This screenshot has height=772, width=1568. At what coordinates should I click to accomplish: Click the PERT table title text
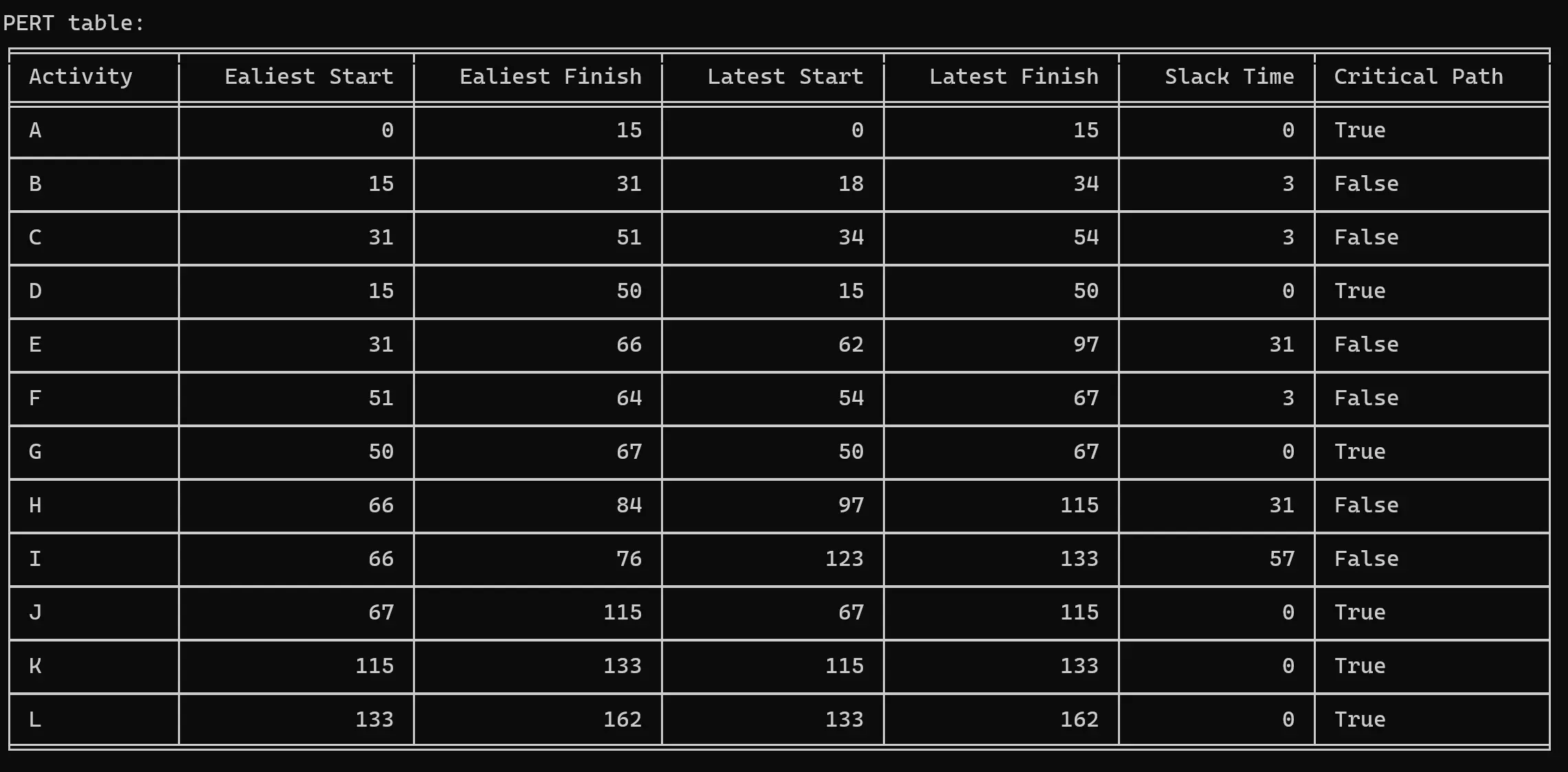click(74, 23)
